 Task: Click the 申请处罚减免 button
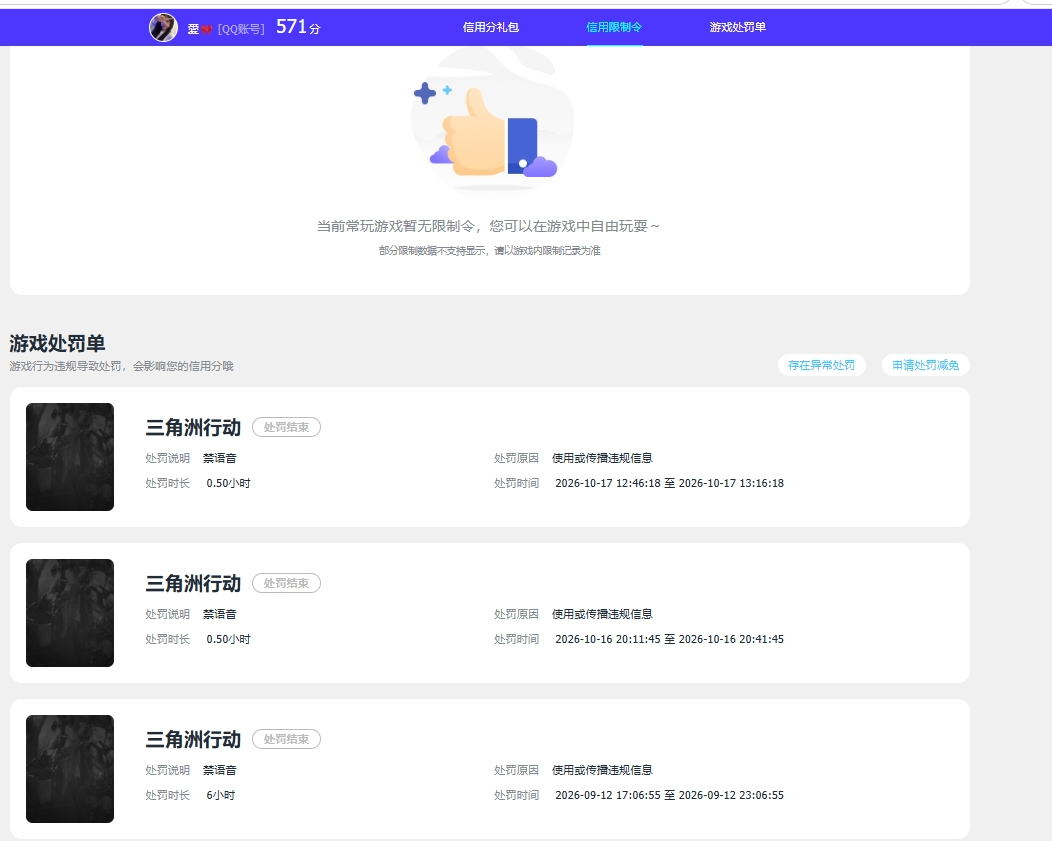tap(925, 365)
